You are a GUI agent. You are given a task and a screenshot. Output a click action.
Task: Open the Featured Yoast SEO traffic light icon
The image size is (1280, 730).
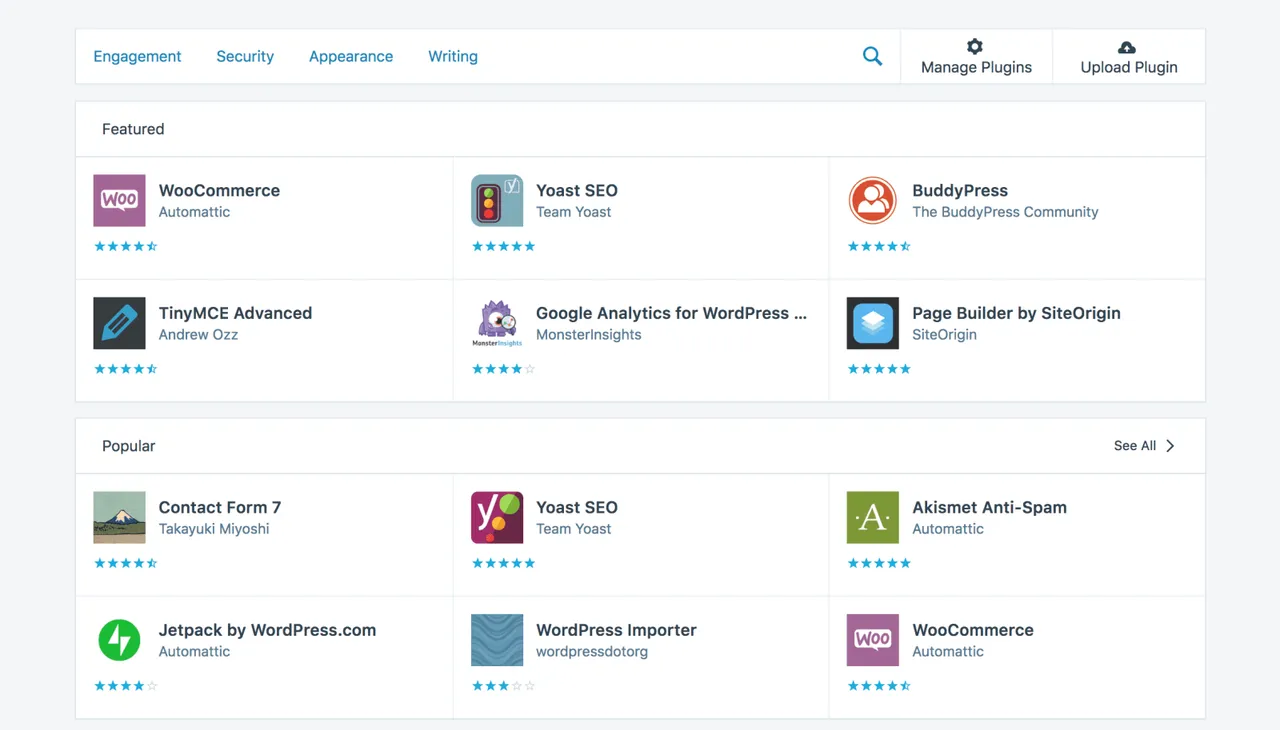(x=497, y=200)
